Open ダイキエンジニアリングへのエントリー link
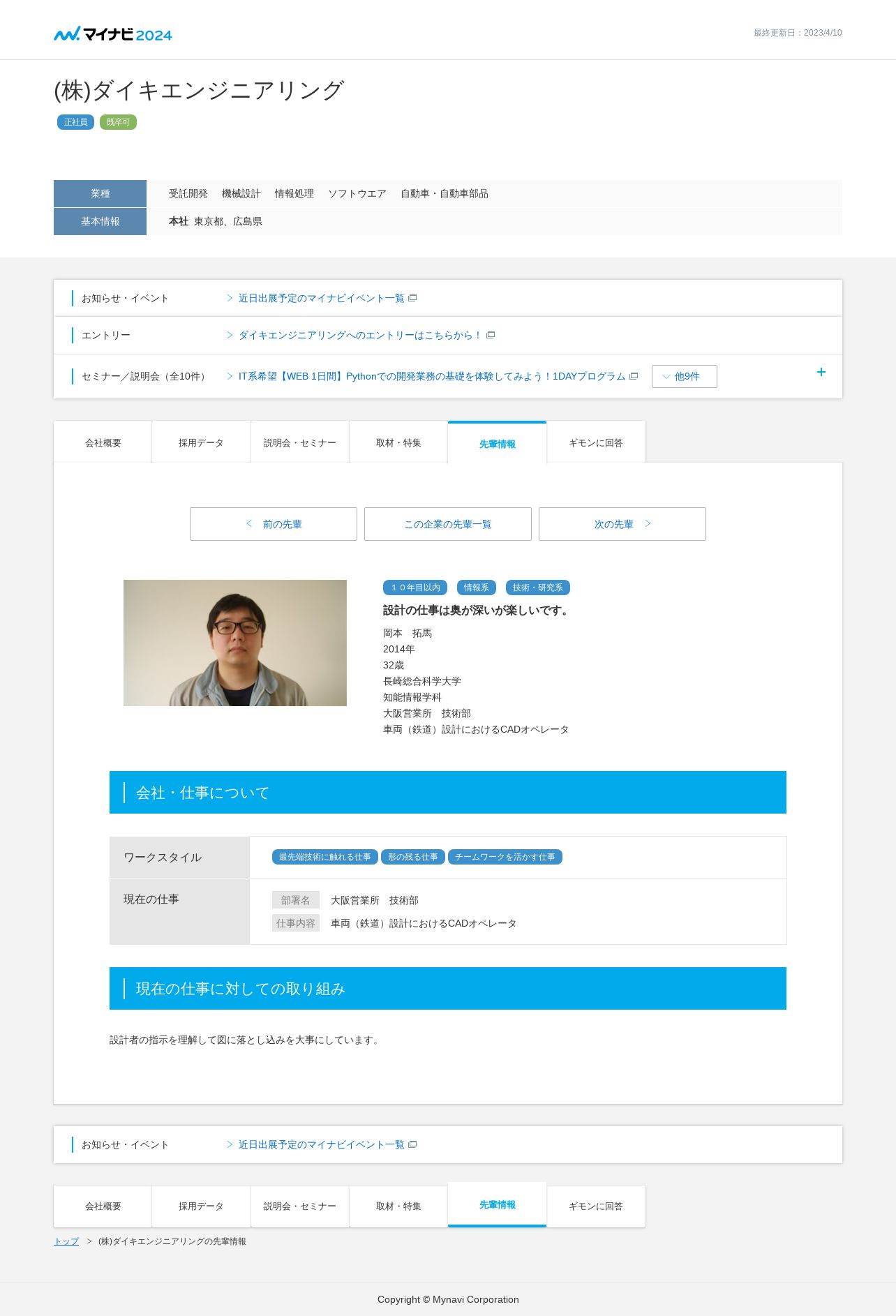896x1316 pixels. (x=360, y=335)
